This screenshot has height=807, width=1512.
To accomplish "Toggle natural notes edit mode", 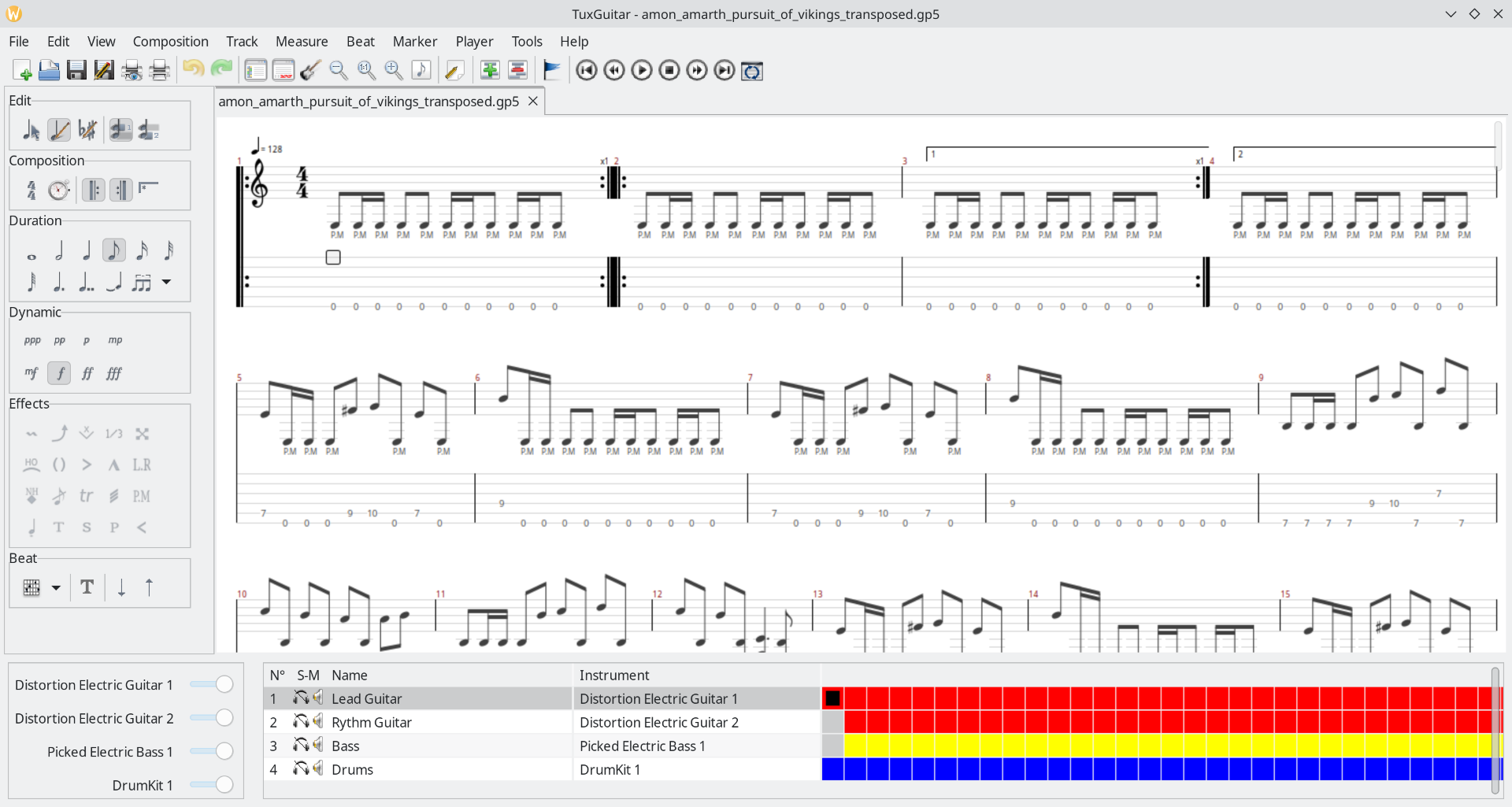I will (x=87, y=130).
